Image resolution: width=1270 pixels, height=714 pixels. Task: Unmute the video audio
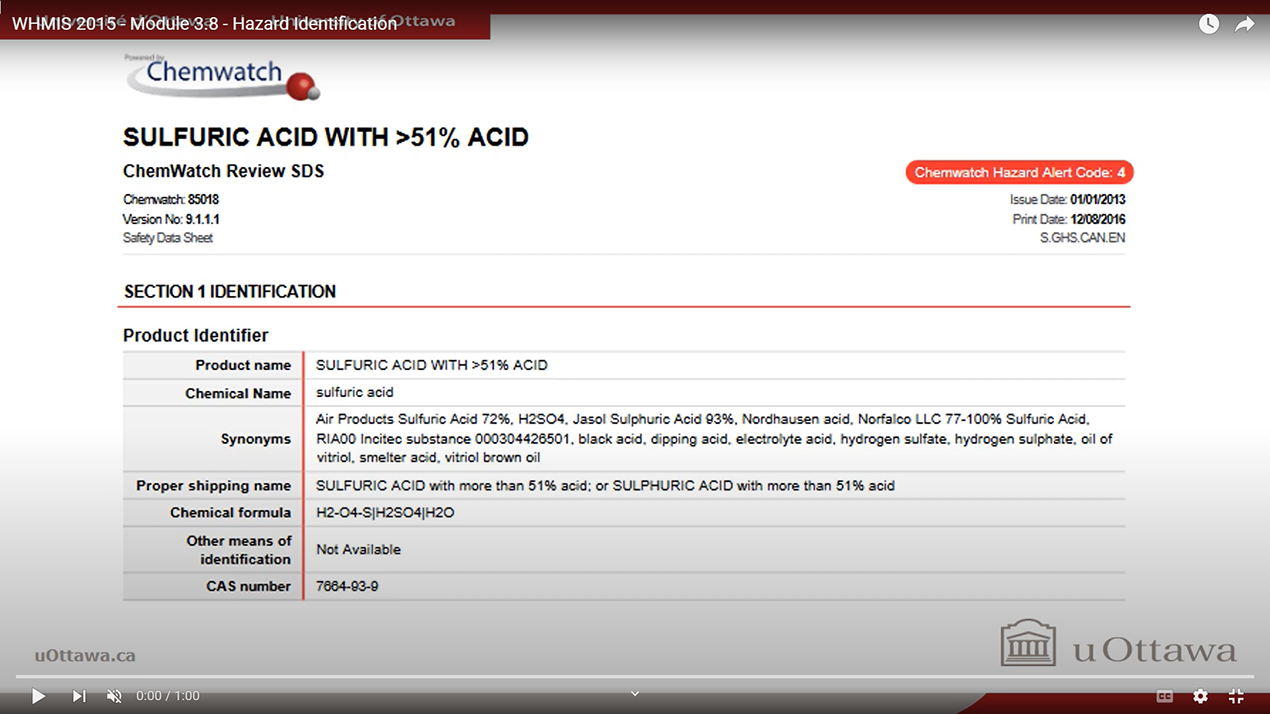click(114, 695)
